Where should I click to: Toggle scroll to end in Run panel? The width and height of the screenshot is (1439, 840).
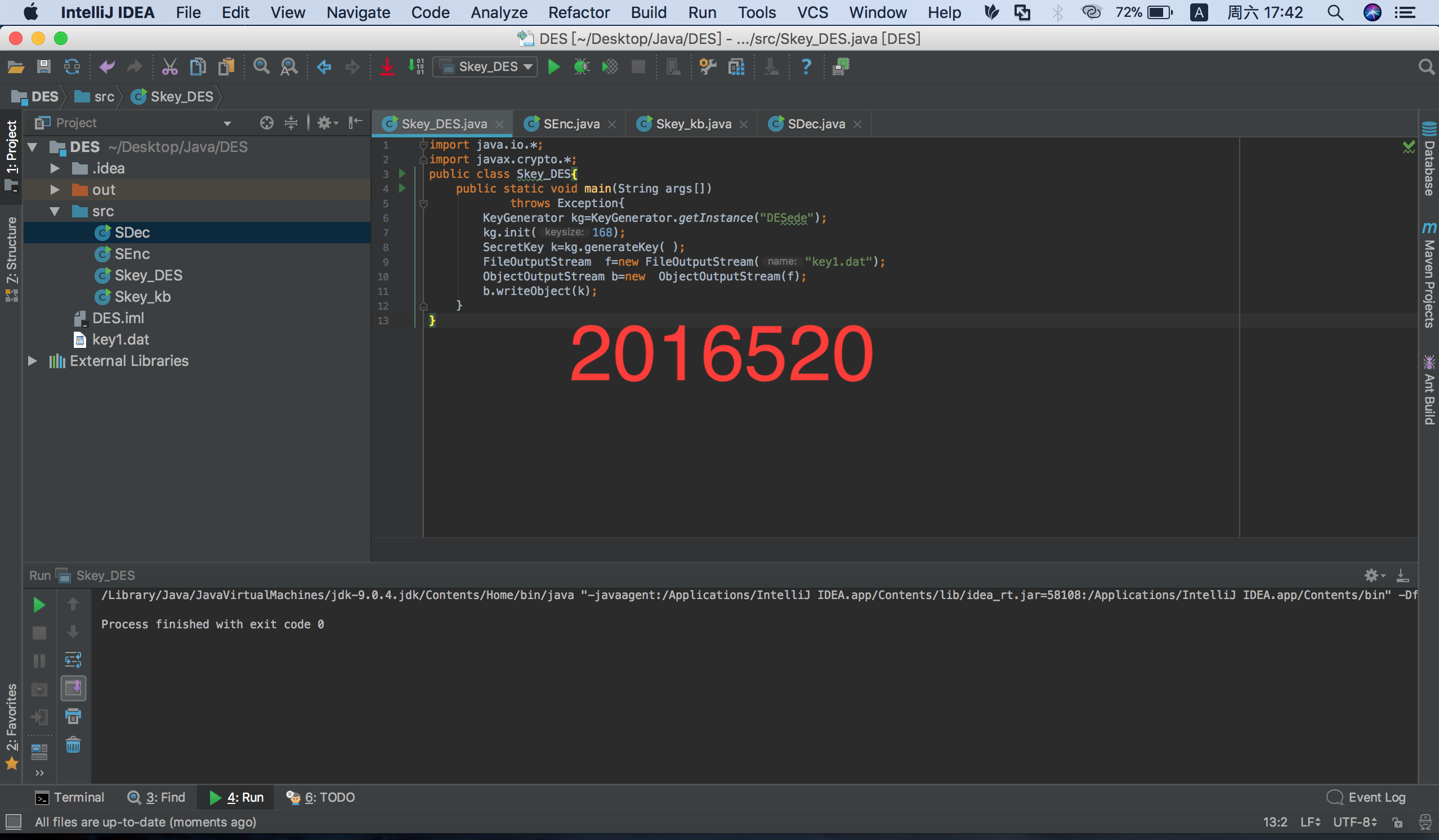click(73, 688)
